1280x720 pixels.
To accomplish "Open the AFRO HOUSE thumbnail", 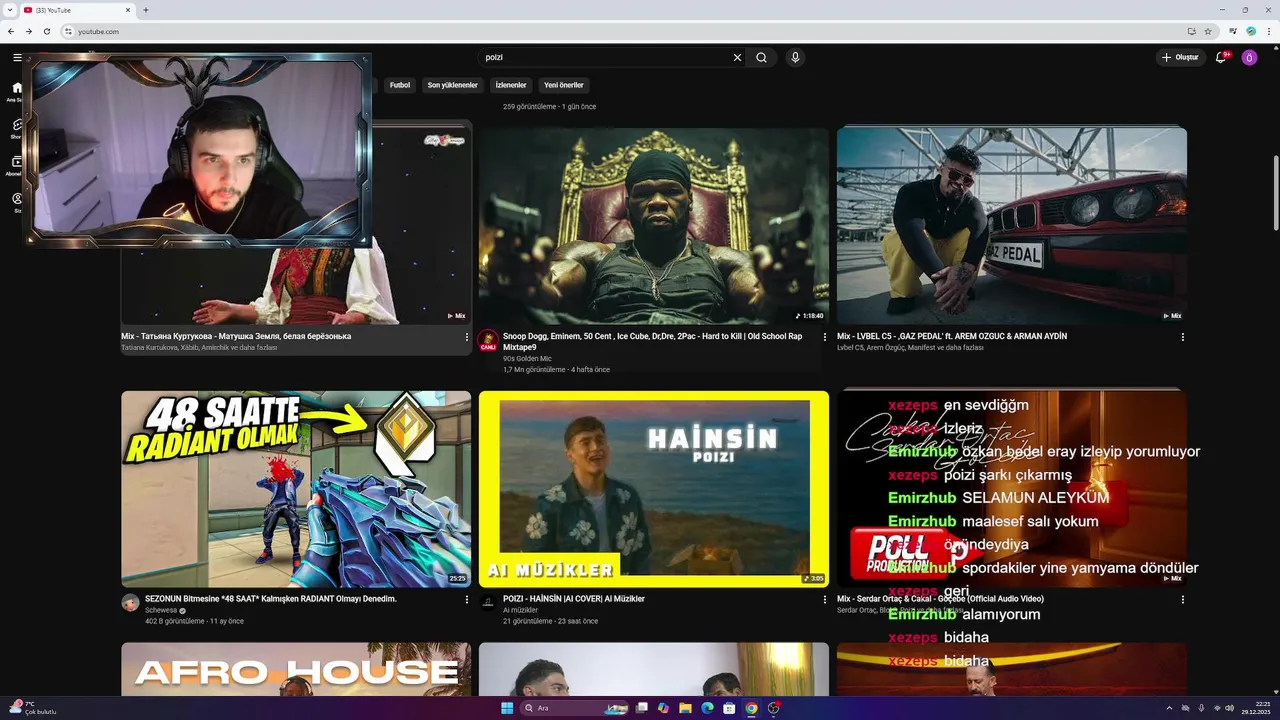I will [296, 669].
